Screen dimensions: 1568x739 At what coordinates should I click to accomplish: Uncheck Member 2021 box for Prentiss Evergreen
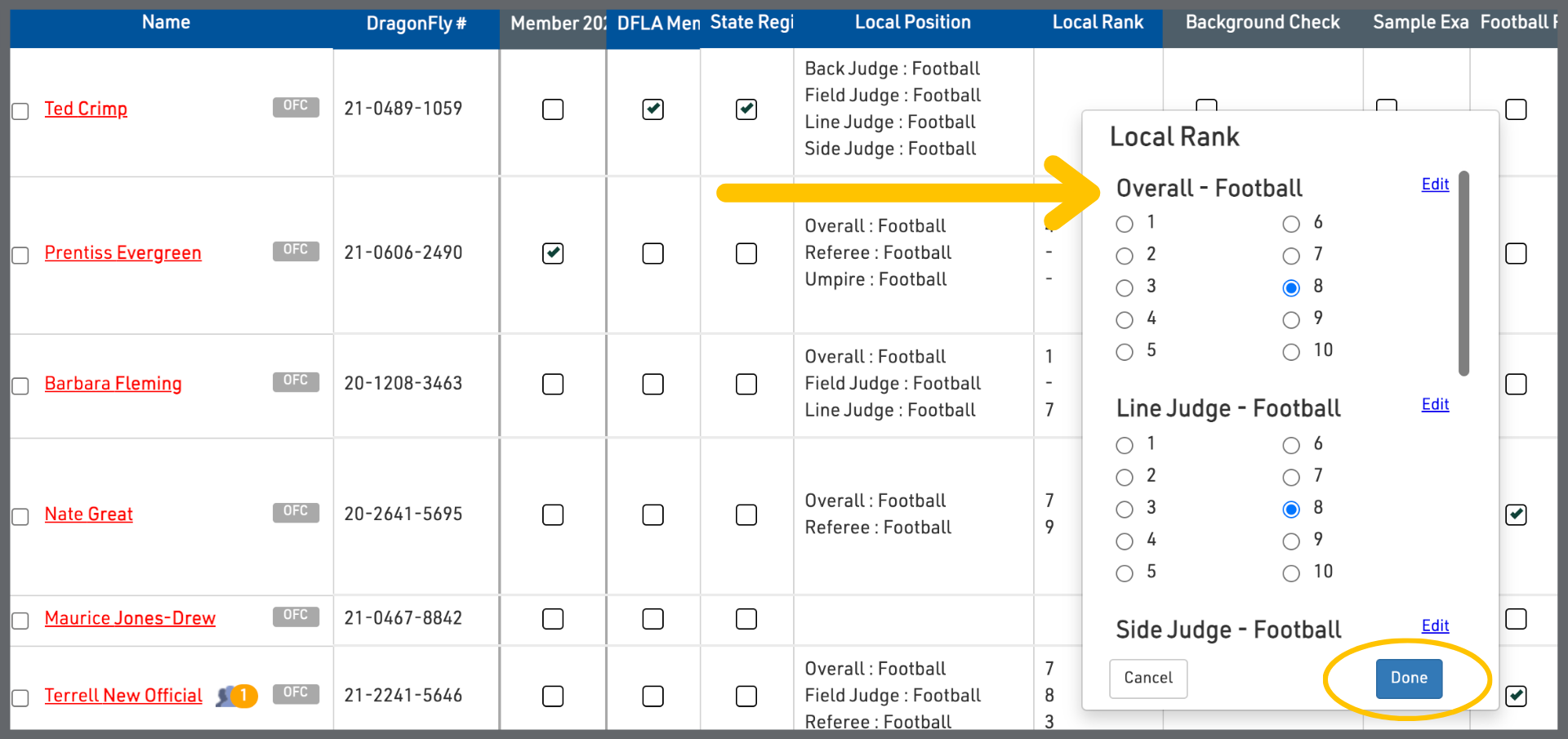[x=553, y=253]
